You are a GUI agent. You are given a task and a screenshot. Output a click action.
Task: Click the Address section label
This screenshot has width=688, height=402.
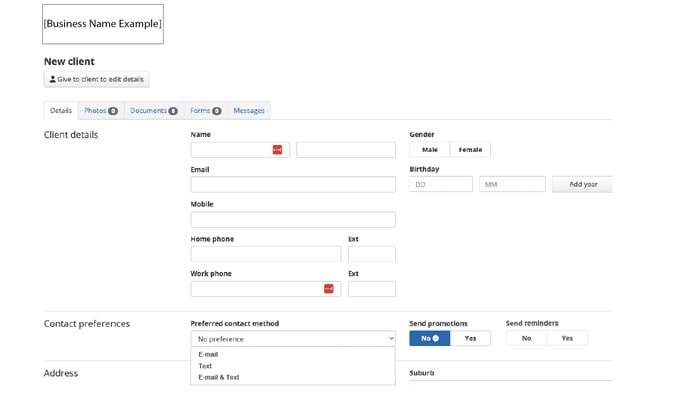[x=61, y=373]
